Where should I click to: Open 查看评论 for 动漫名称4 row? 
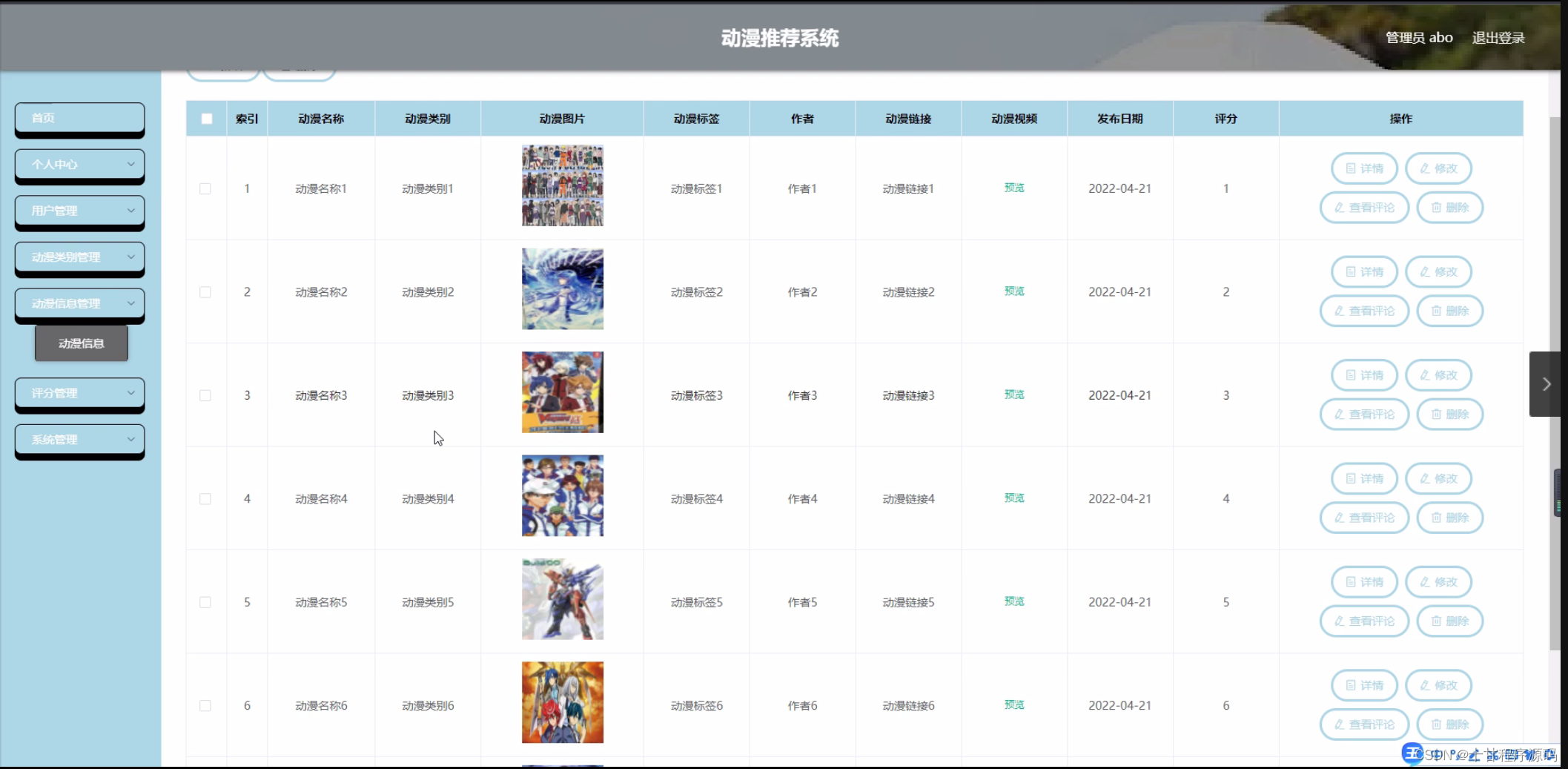(1364, 518)
